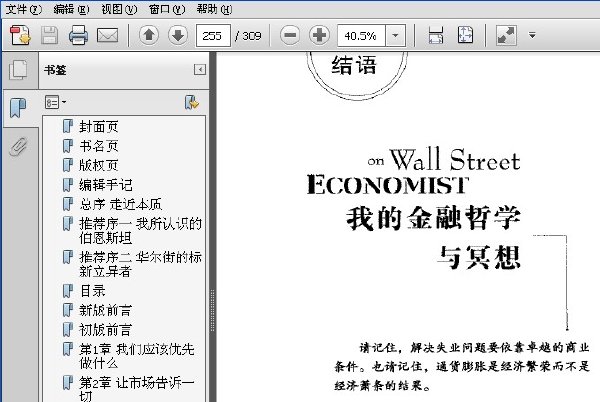Screen dimensions: 600x402
Task: Zoom out with the minus button
Action: [x=290, y=36]
